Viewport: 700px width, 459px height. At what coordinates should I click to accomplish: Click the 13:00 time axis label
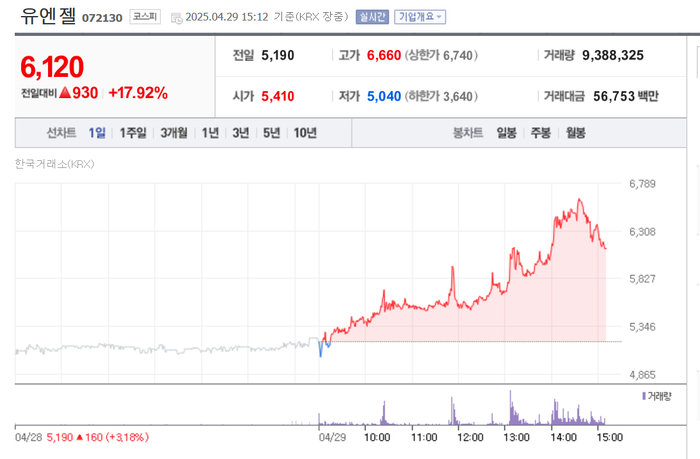click(x=517, y=437)
